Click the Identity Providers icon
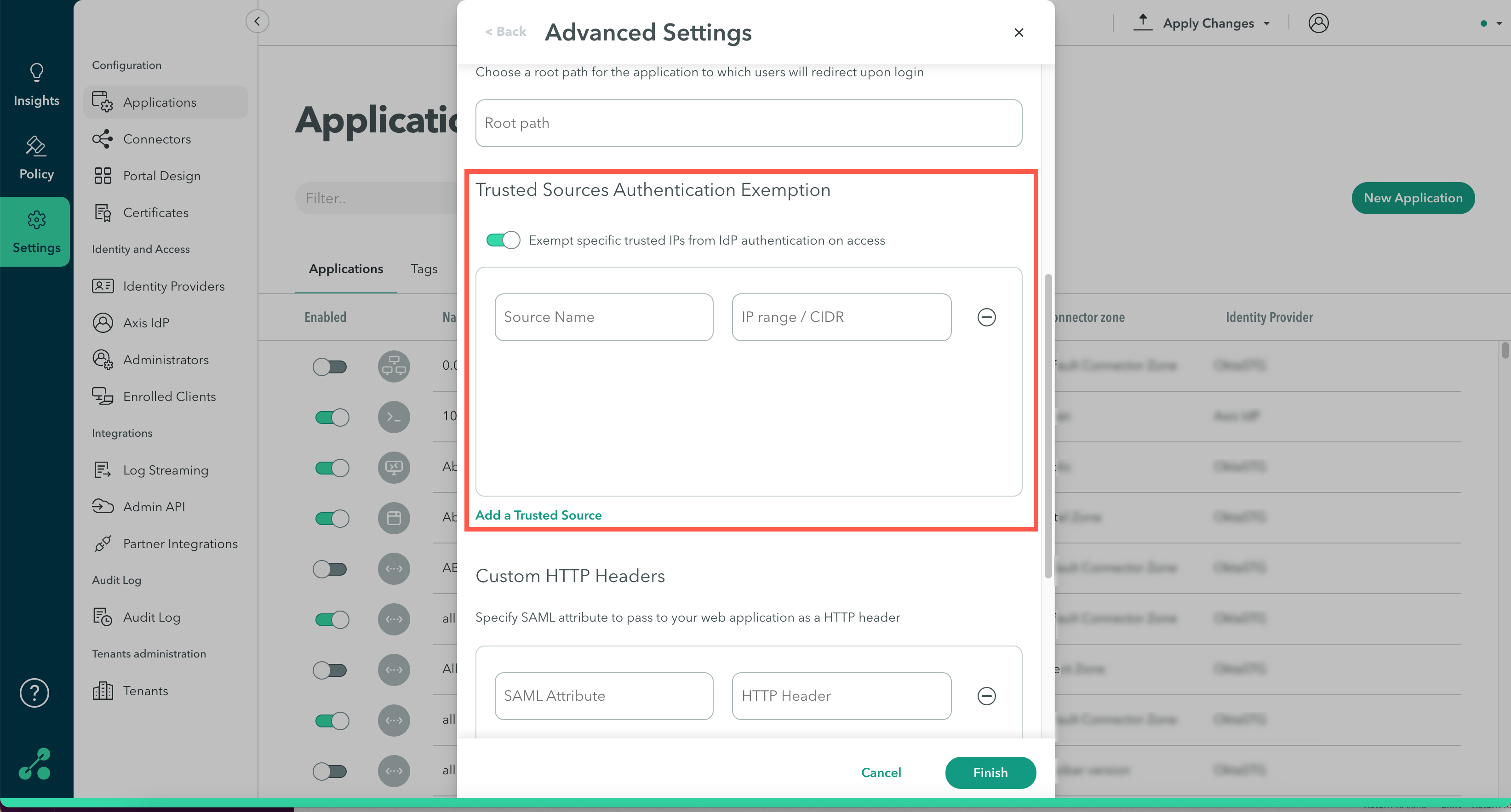The height and width of the screenshot is (812, 1511). (103, 286)
